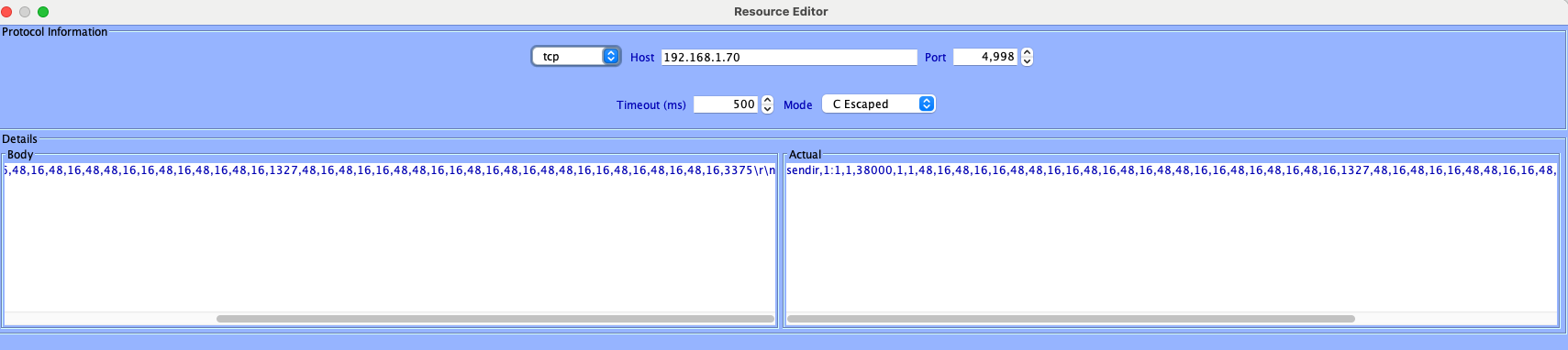The height and width of the screenshot is (350, 1568).
Task: Increase the Timeout value with up arrow
Action: coord(767,100)
